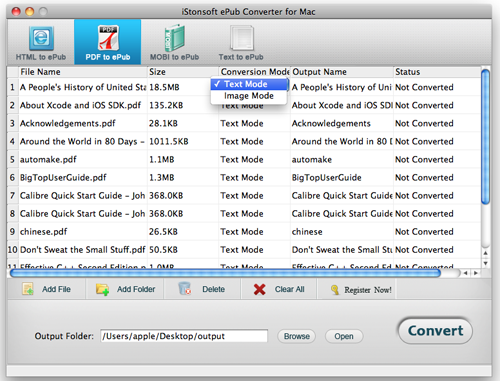
Task: Select file Around the World in 80 Days
Action: (82, 141)
